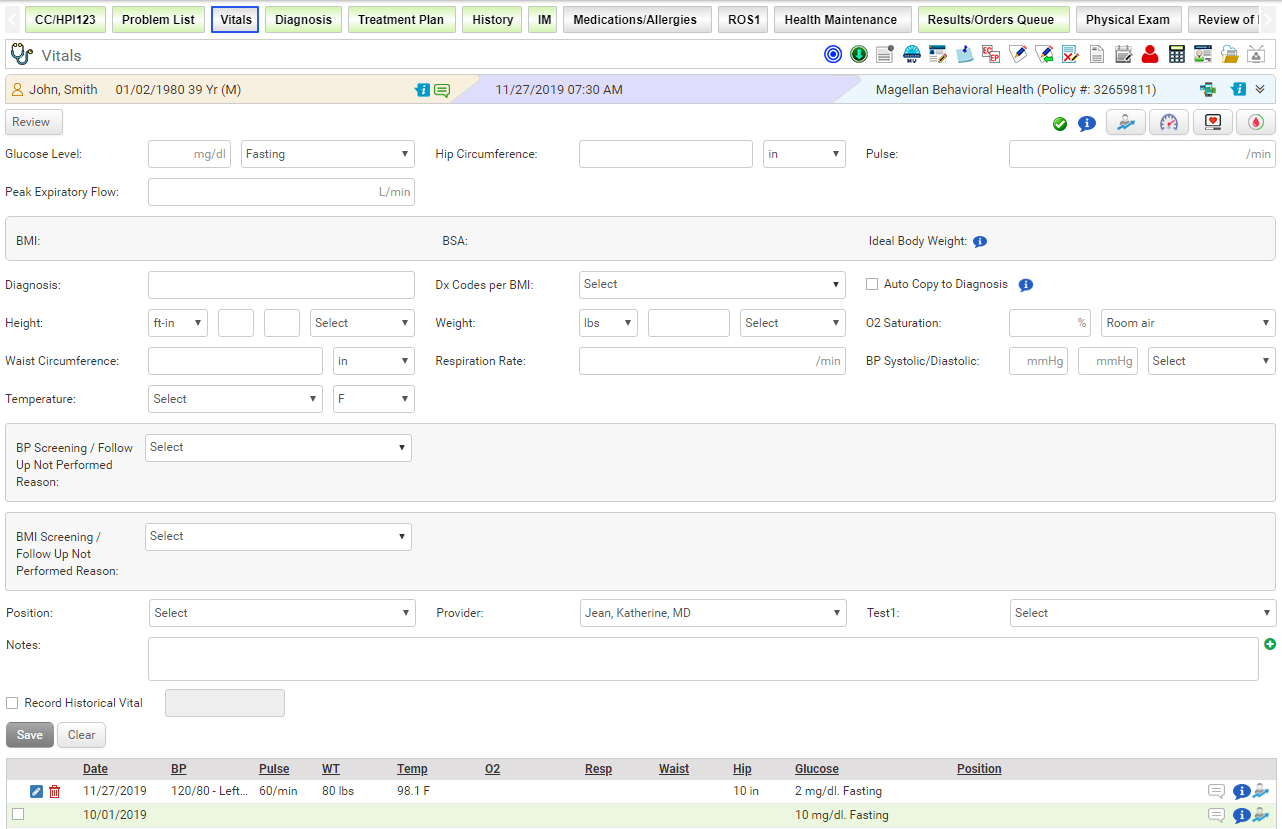The height and width of the screenshot is (829, 1282).
Task: Click the blue pushpin sticky note icon
Action: (x=964, y=54)
